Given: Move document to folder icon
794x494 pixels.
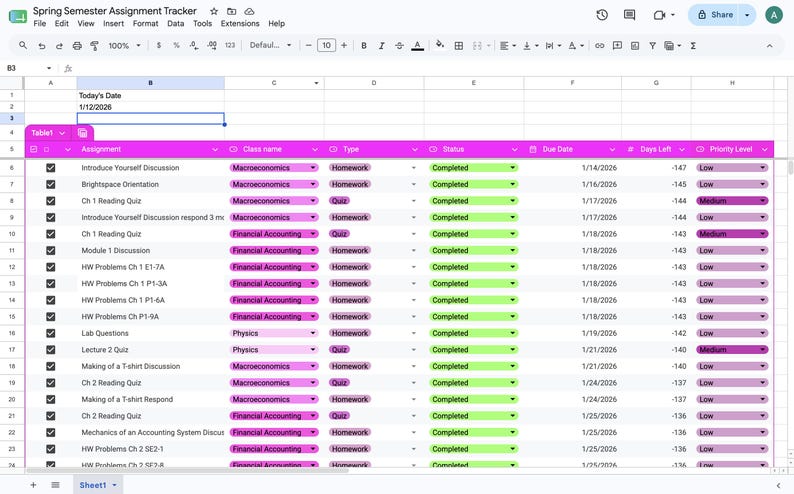Looking at the screenshot, I should click(231, 11).
